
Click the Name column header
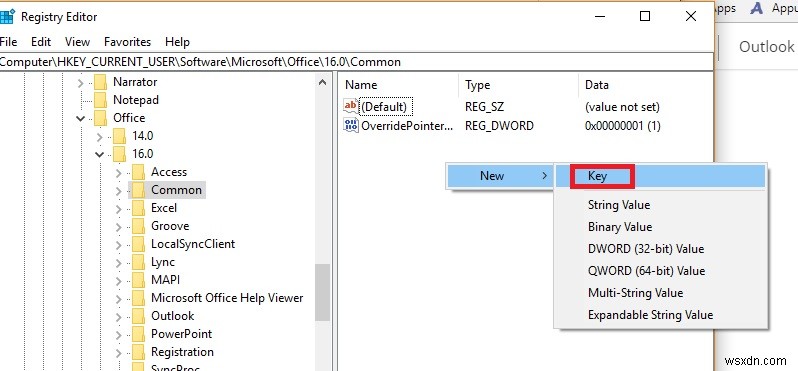click(x=399, y=85)
